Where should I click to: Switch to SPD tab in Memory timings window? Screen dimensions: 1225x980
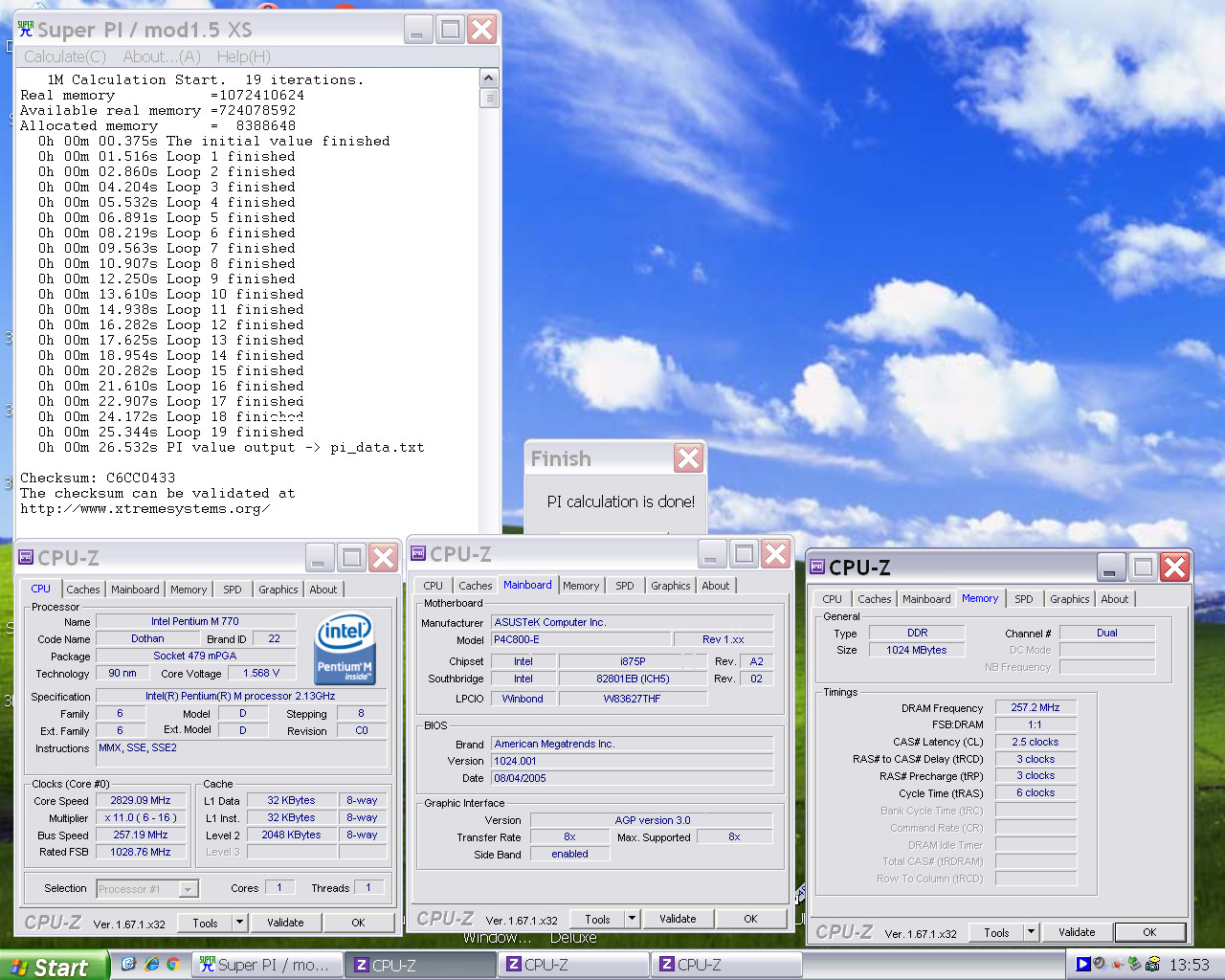[1023, 599]
